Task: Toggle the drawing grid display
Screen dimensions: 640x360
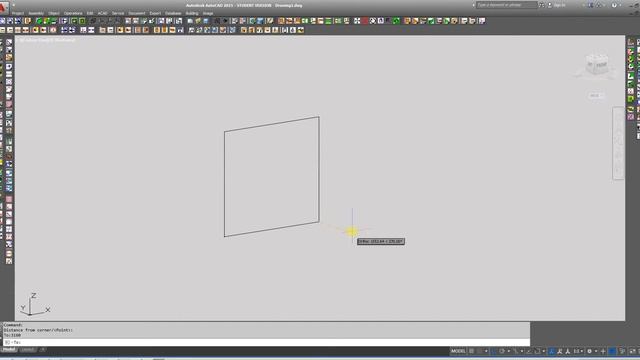Action: coord(471,351)
